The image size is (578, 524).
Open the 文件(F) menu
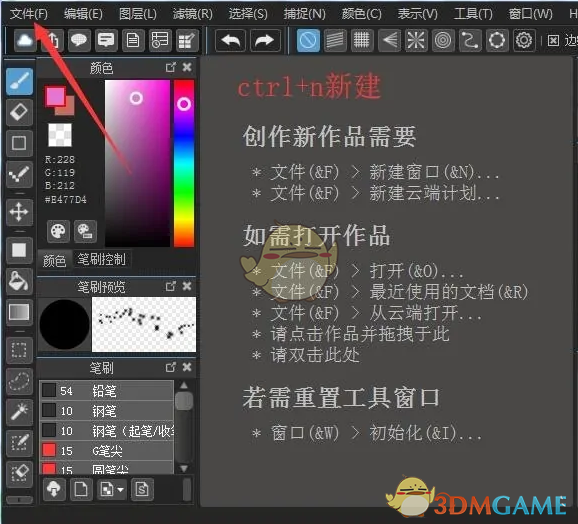(29, 14)
